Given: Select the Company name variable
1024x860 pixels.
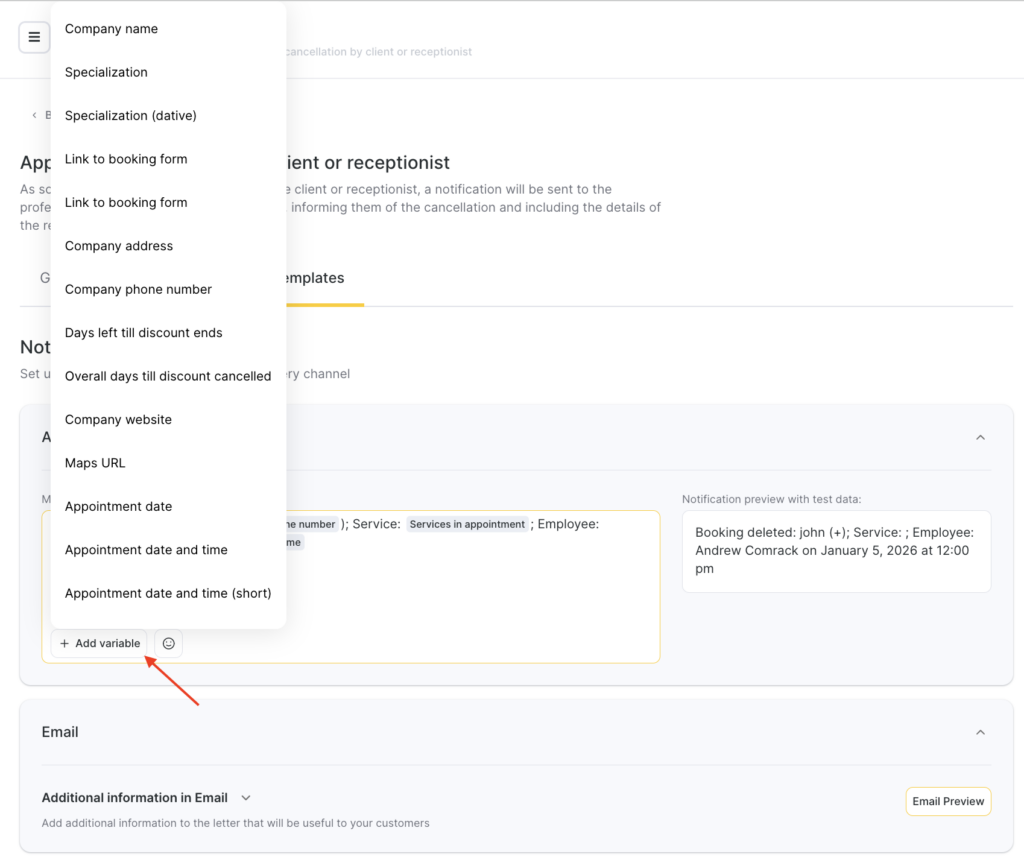Looking at the screenshot, I should tap(111, 29).
